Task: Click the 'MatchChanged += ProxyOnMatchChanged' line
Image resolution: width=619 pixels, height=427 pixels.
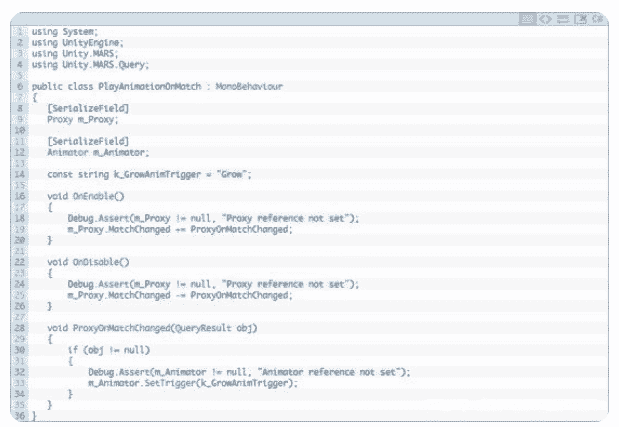Action: click(180, 229)
